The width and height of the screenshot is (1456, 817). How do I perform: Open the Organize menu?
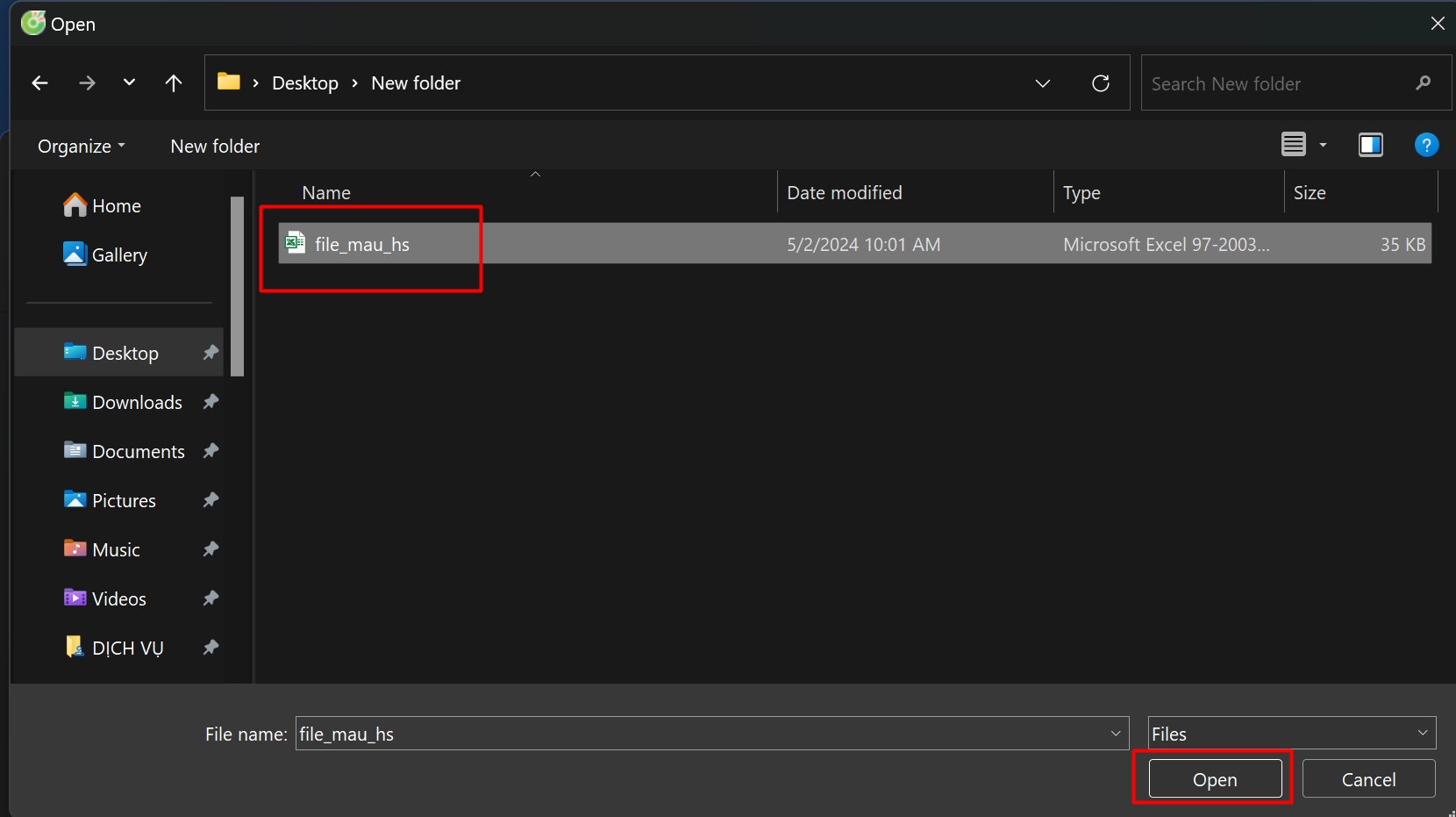pos(81,147)
